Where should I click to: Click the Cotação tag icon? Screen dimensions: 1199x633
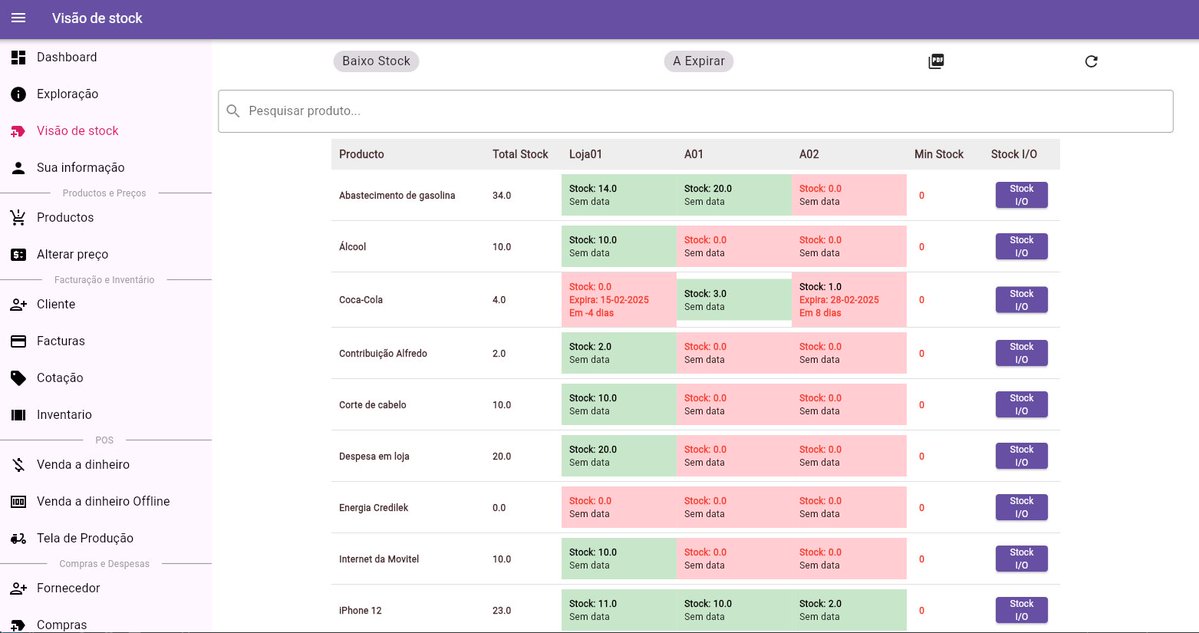tap(18, 378)
